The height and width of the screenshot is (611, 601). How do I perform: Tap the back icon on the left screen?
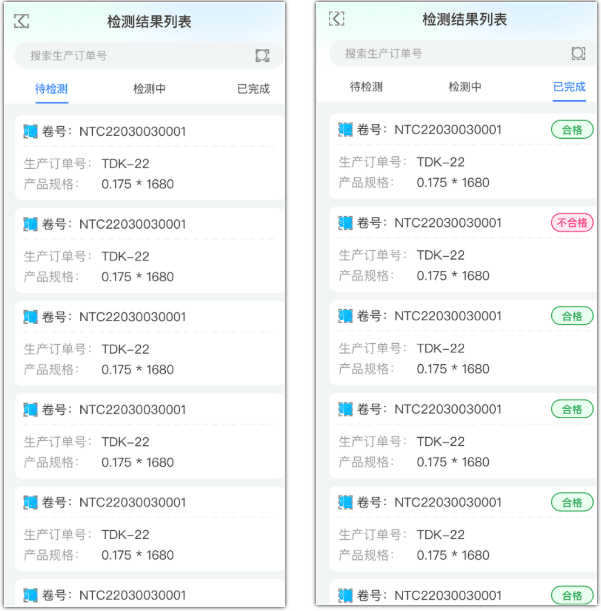(22, 21)
